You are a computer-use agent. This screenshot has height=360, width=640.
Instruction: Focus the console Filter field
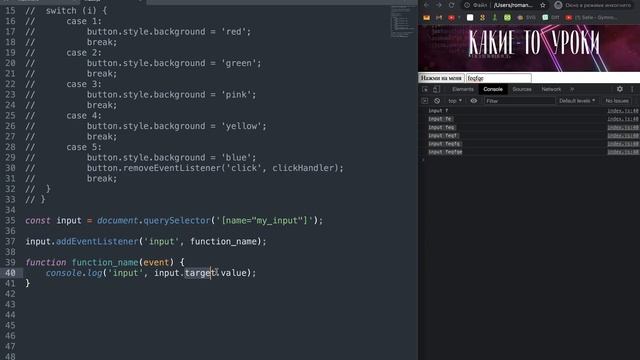point(519,100)
